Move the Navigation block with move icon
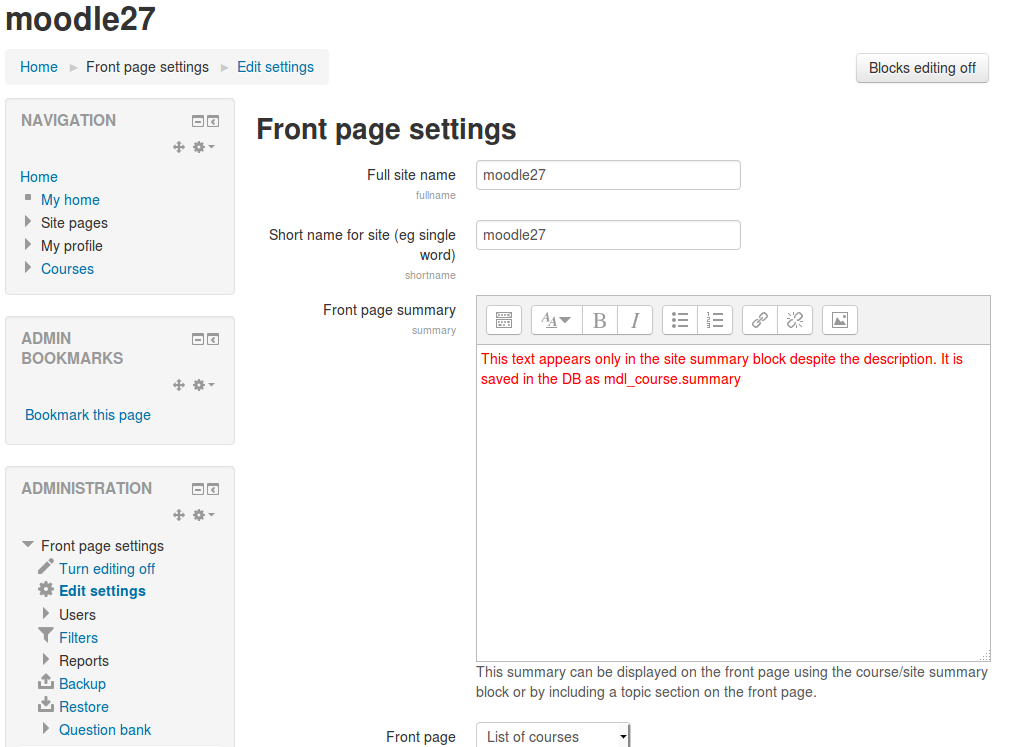The image size is (1009, 747). [179, 147]
